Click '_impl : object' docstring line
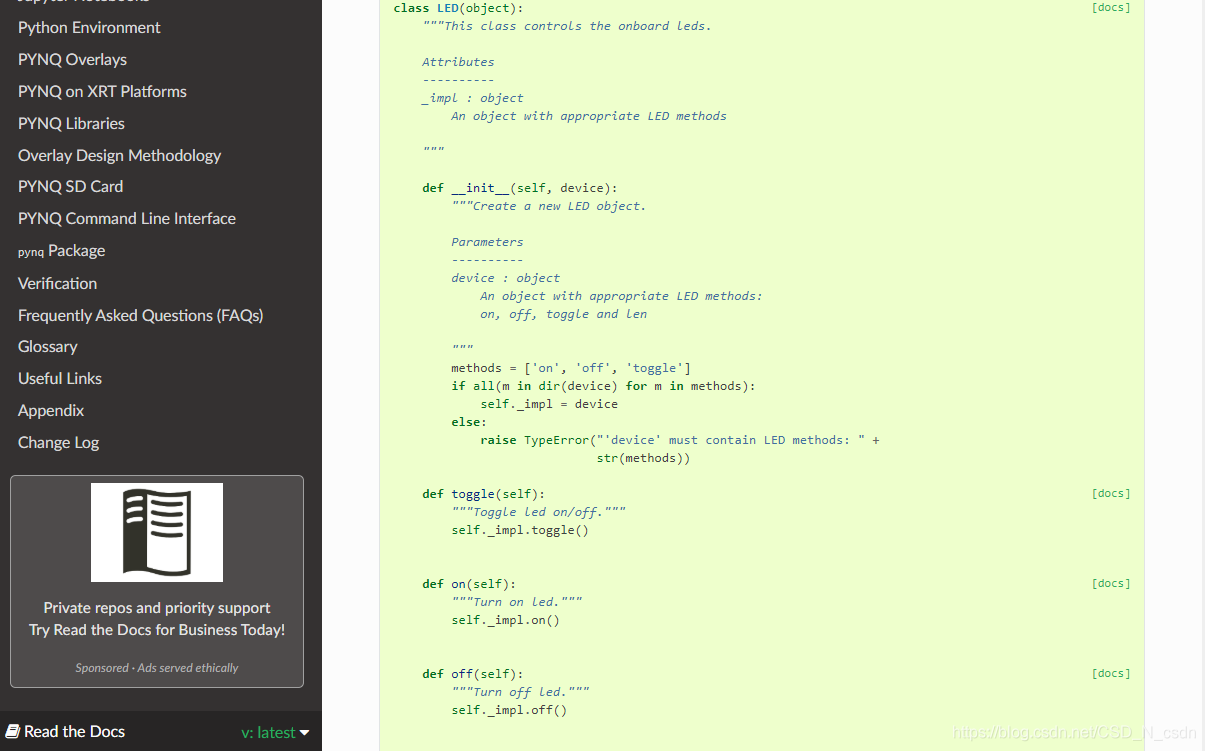This screenshot has height=751, width=1205. click(x=473, y=98)
